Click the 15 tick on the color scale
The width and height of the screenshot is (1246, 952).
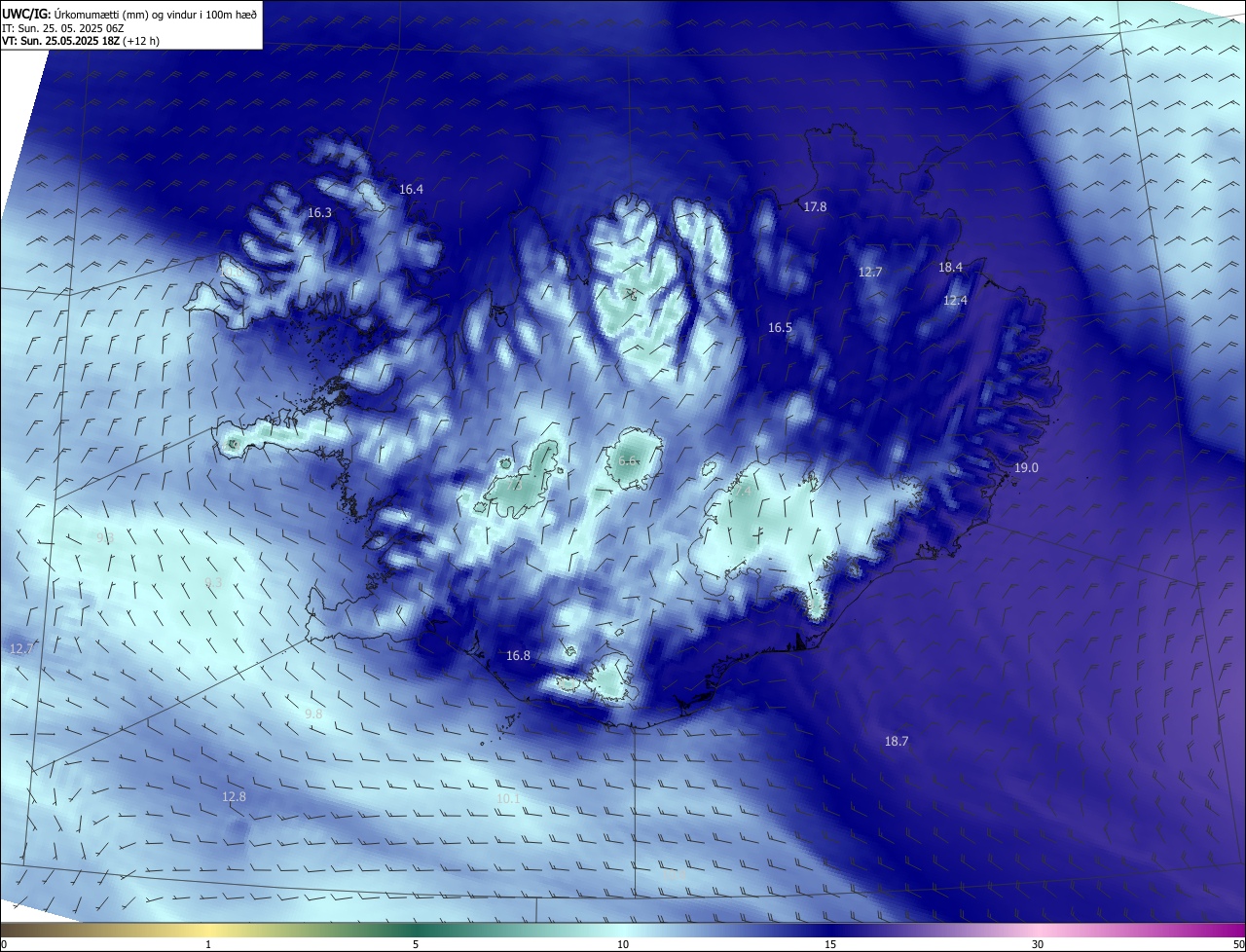[830, 944]
